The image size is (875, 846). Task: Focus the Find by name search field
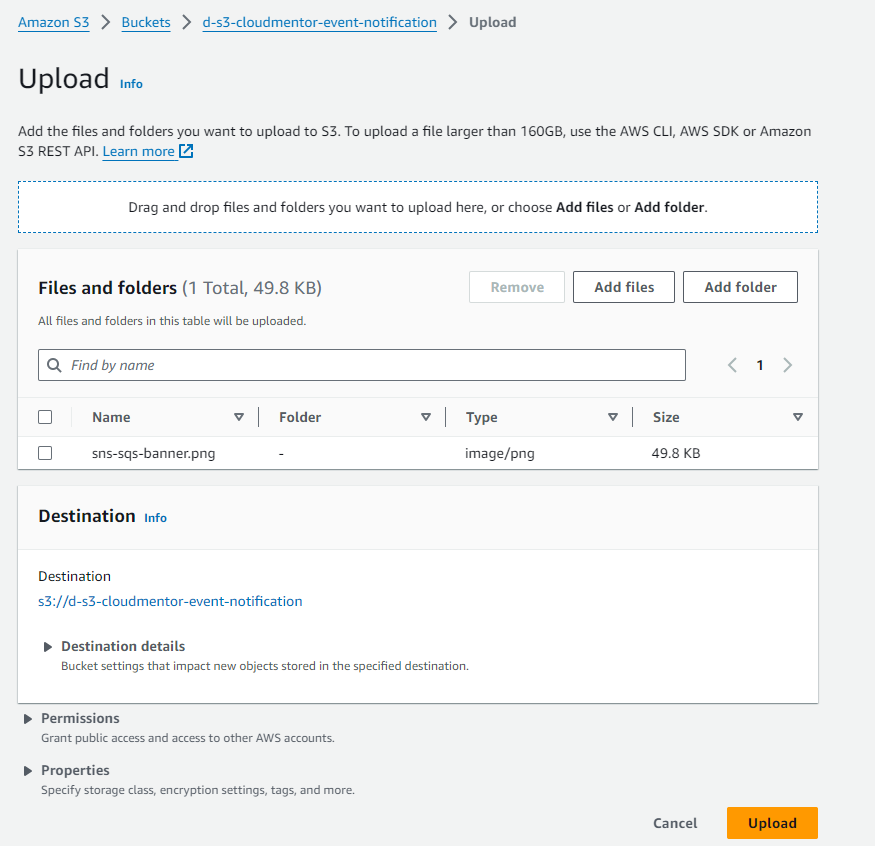point(370,365)
